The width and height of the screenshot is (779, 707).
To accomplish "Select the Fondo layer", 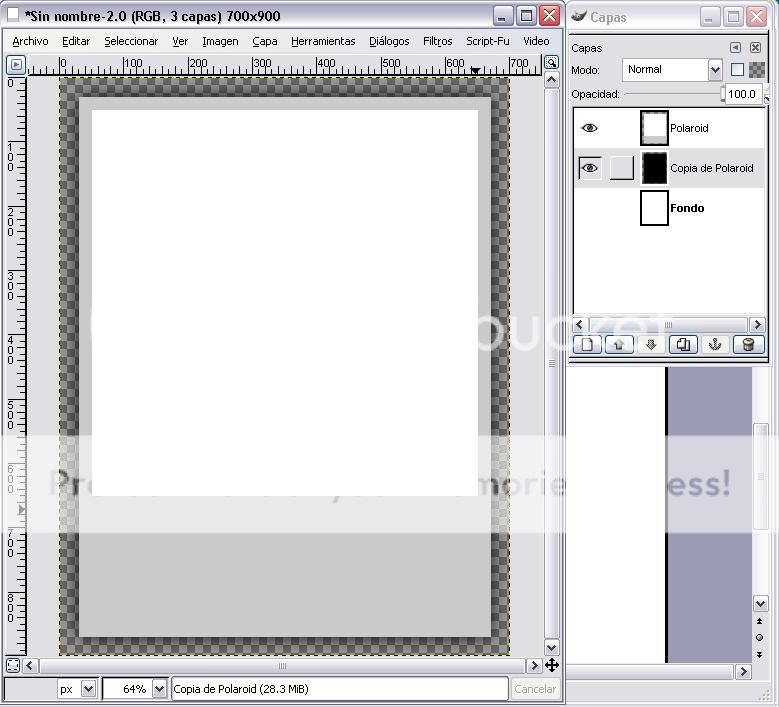I will pos(686,208).
